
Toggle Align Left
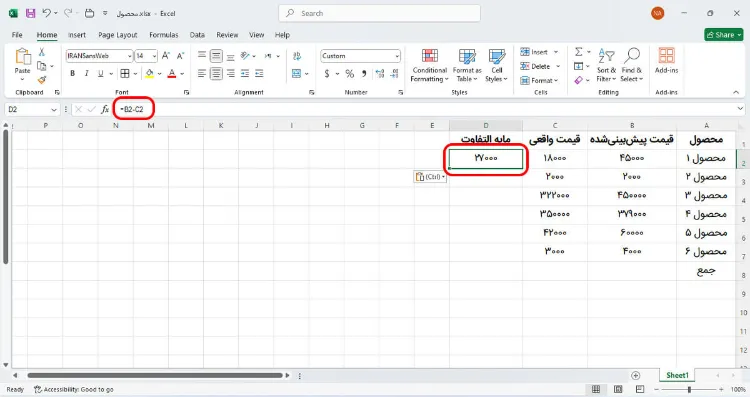202,74
